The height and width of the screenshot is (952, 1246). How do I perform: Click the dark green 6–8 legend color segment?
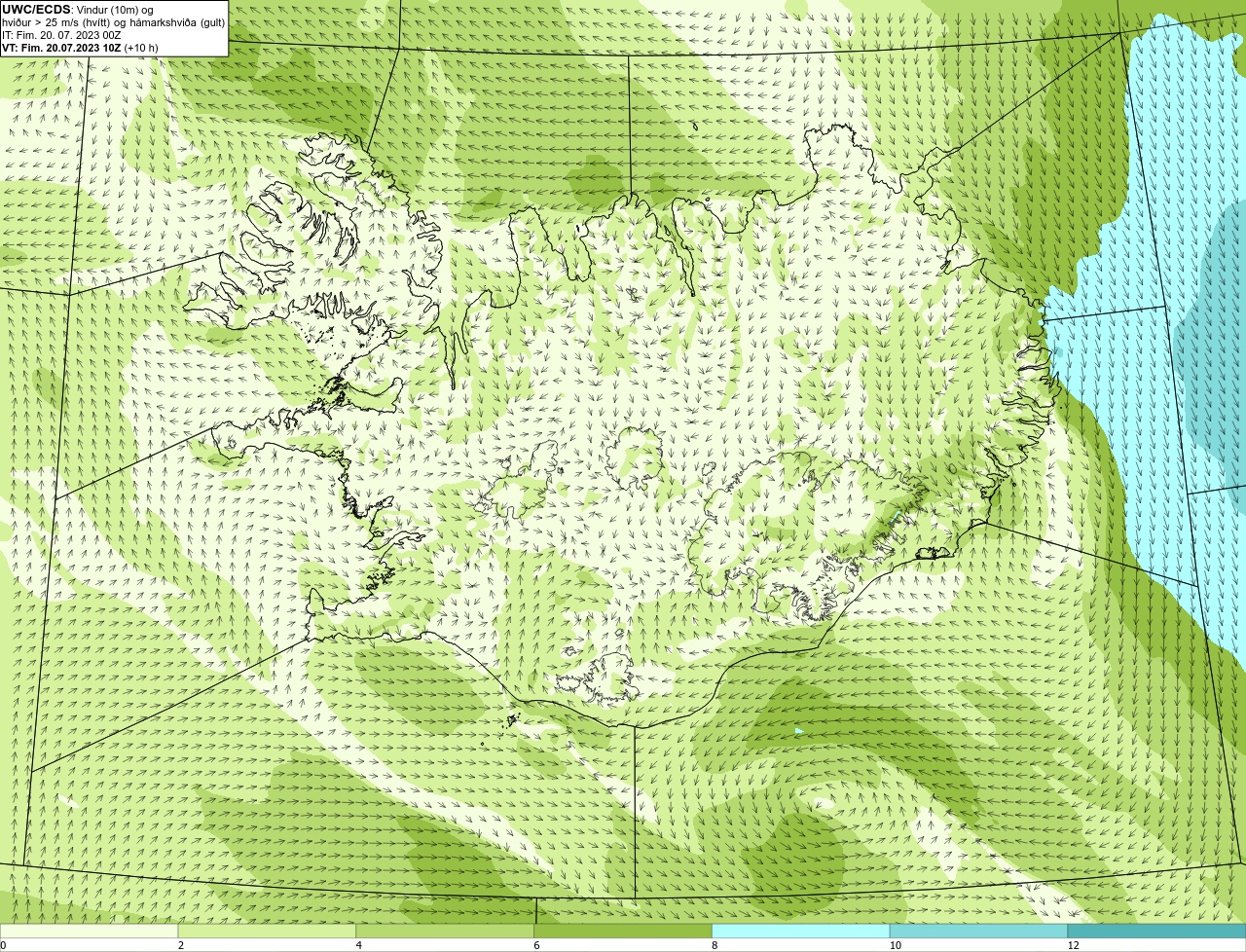(624, 931)
